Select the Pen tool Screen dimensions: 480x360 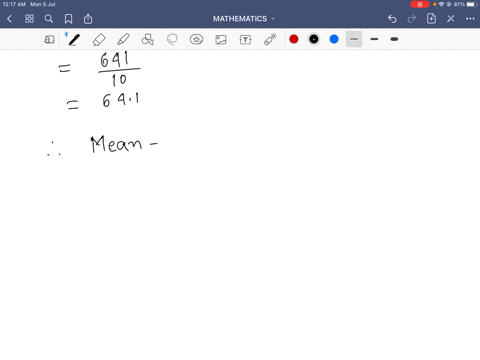74,40
